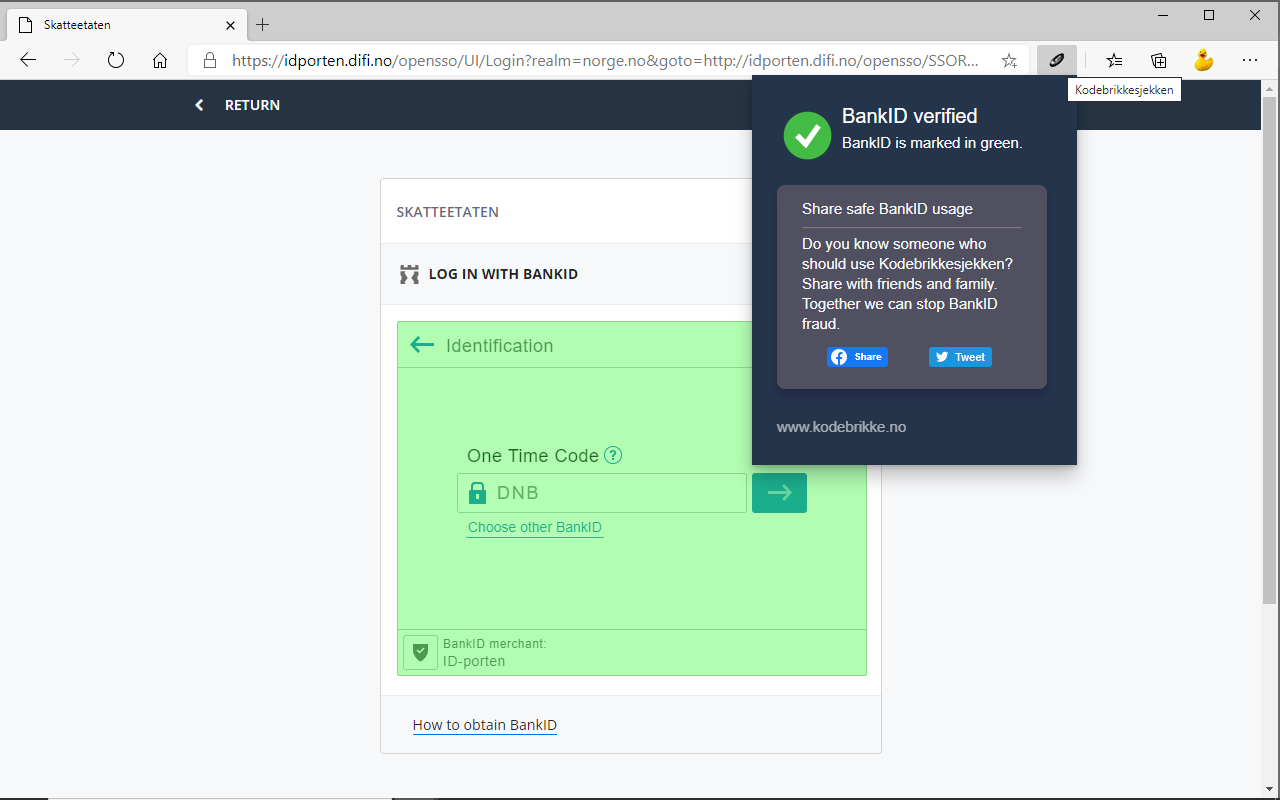The image size is (1280, 800).
Task: Maximize the browser window
Action: click(x=1209, y=15)
